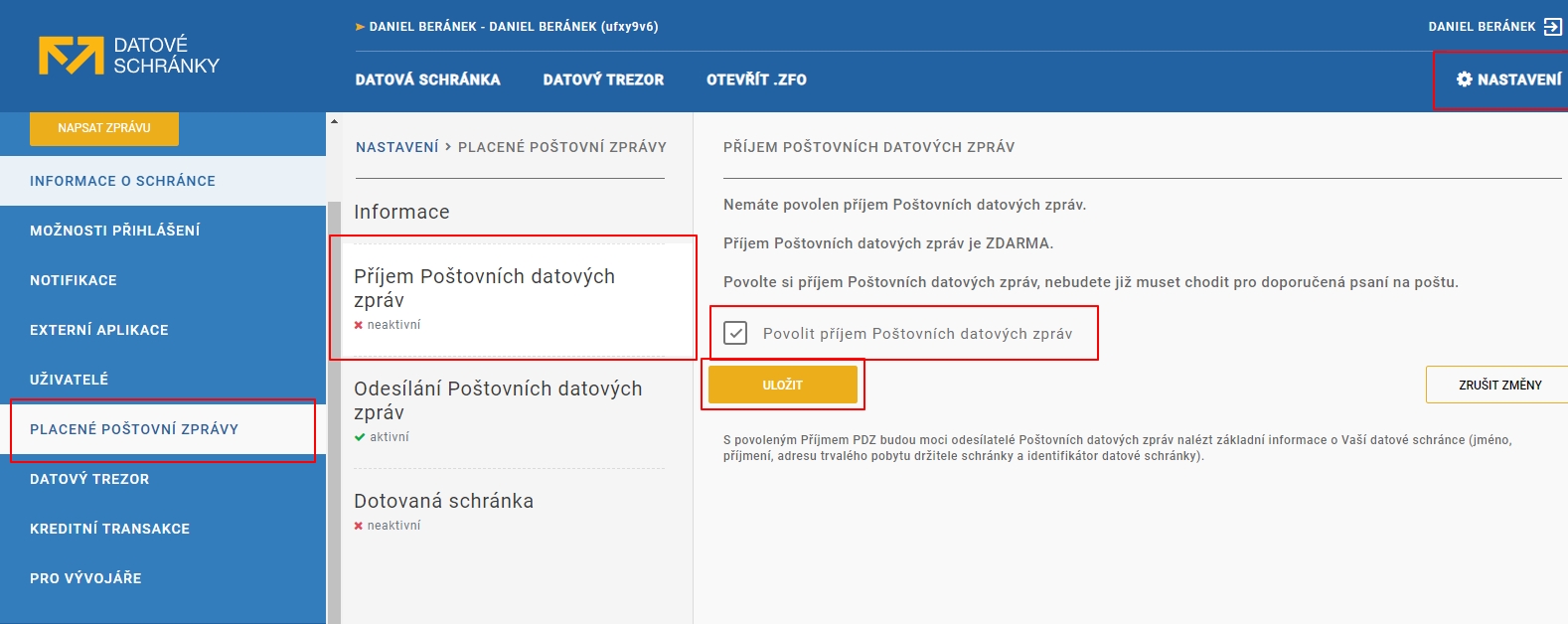Select Otevřít .ZFO in top navigation
Screen dimensions: 1568x624
756,79
